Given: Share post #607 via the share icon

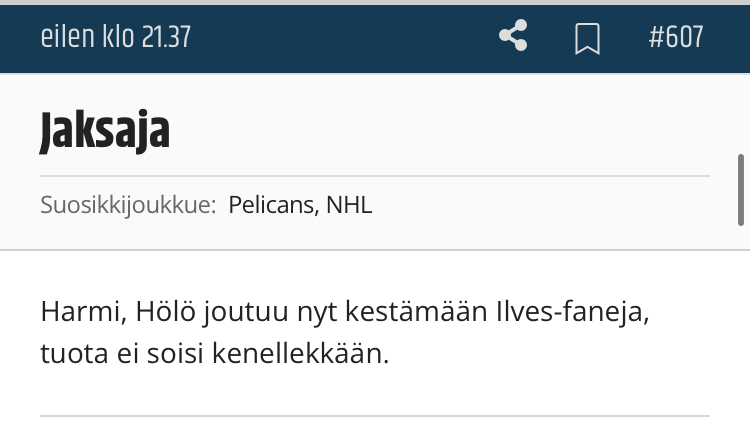Looking at the screenshot, I should coord(513,35).
